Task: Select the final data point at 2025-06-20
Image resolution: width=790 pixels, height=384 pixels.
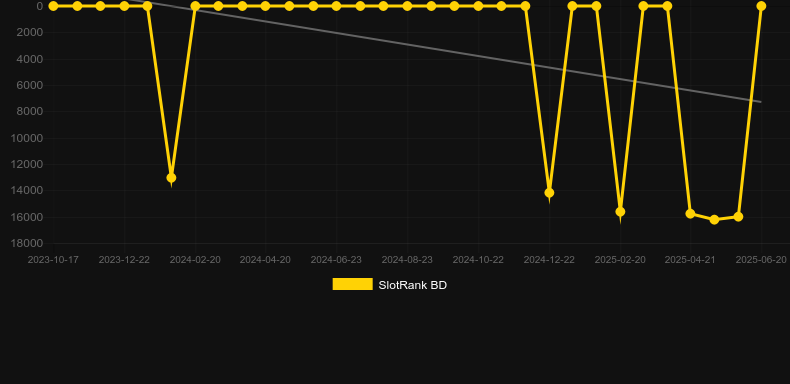Action: coord(761,6)
